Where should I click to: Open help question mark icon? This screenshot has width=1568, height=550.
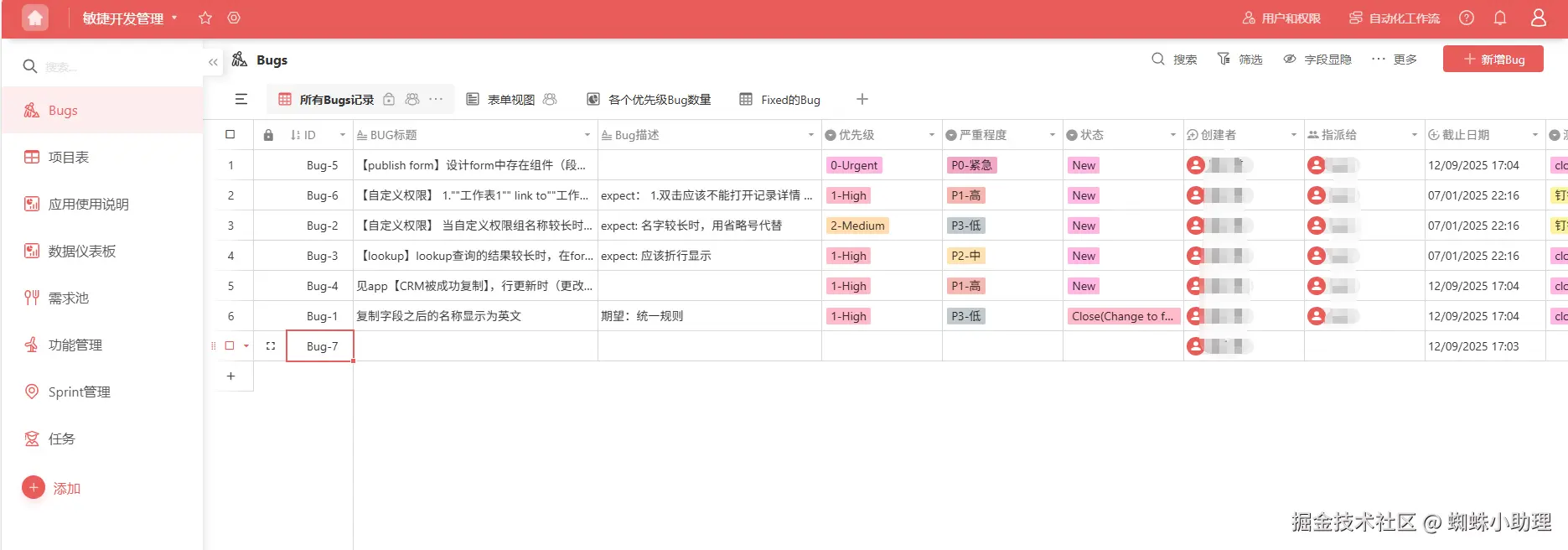[1467, 18]
